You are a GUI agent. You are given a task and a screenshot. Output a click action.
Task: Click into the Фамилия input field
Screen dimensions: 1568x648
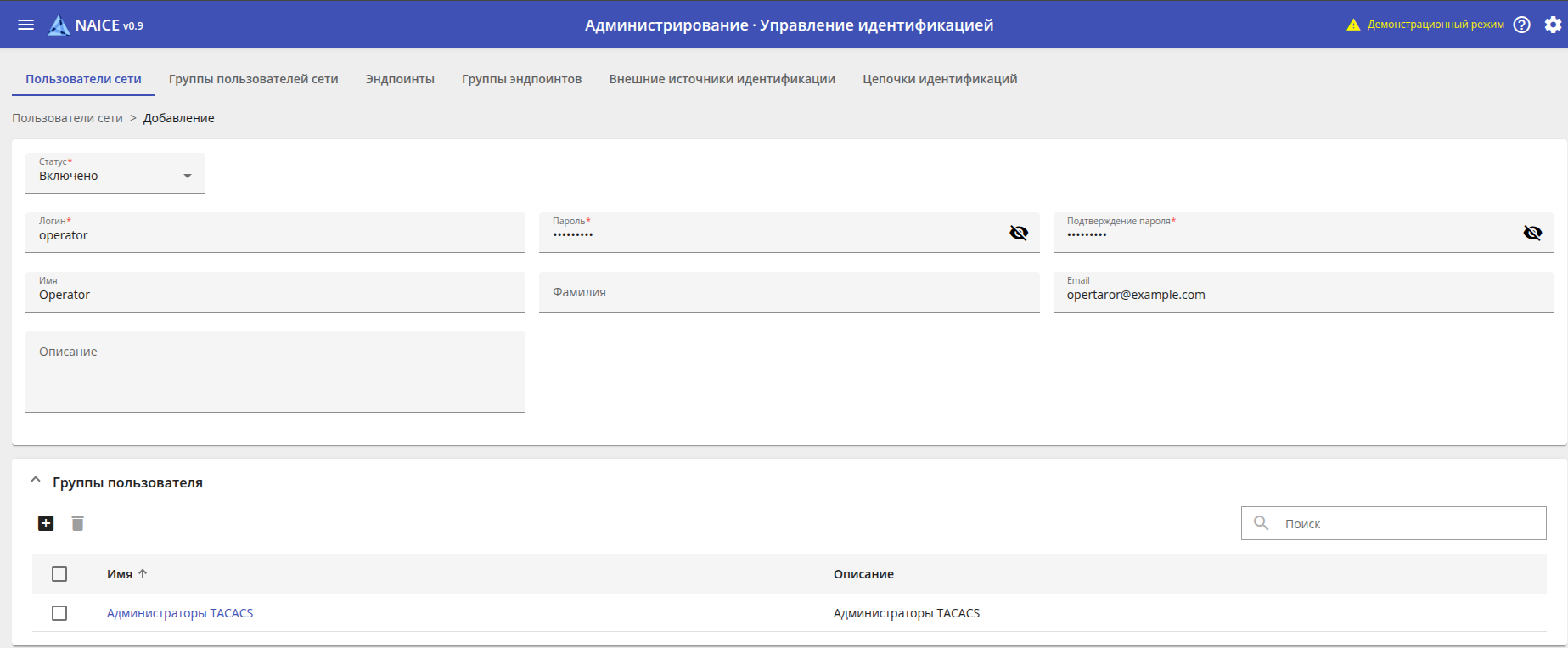(x=789, y=292)
